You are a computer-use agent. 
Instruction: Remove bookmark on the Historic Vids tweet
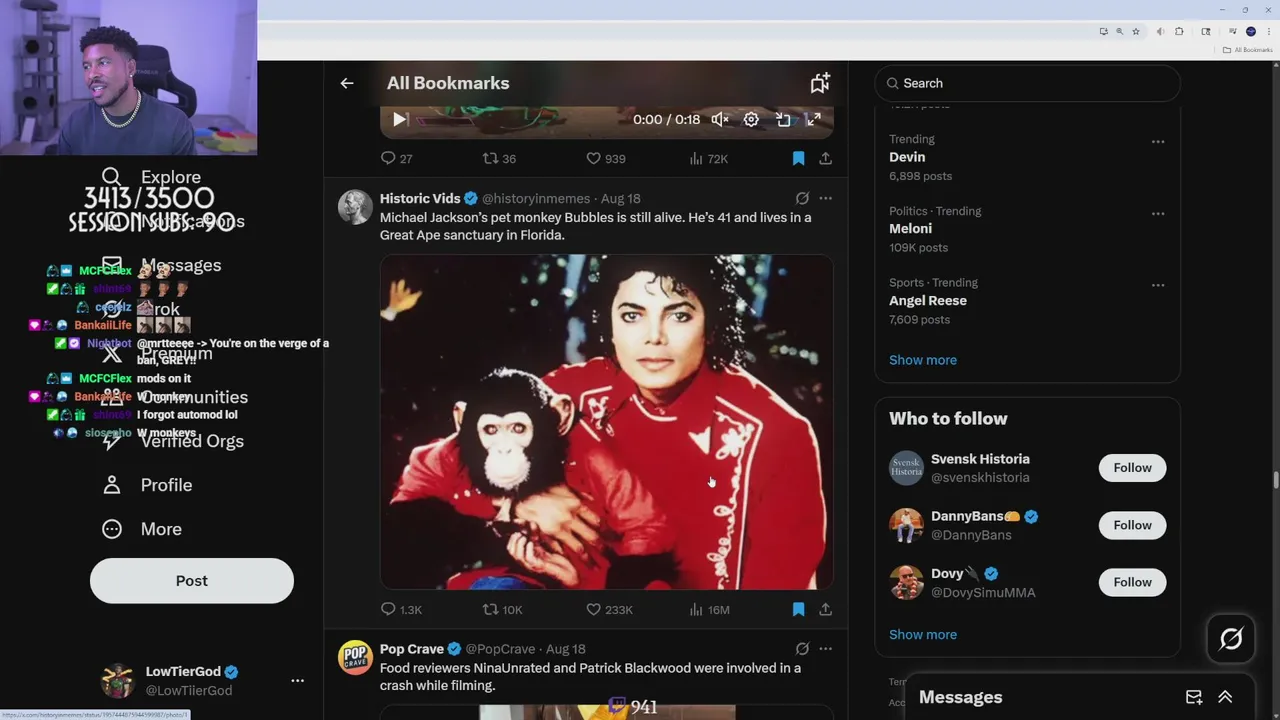pos(798,609)
